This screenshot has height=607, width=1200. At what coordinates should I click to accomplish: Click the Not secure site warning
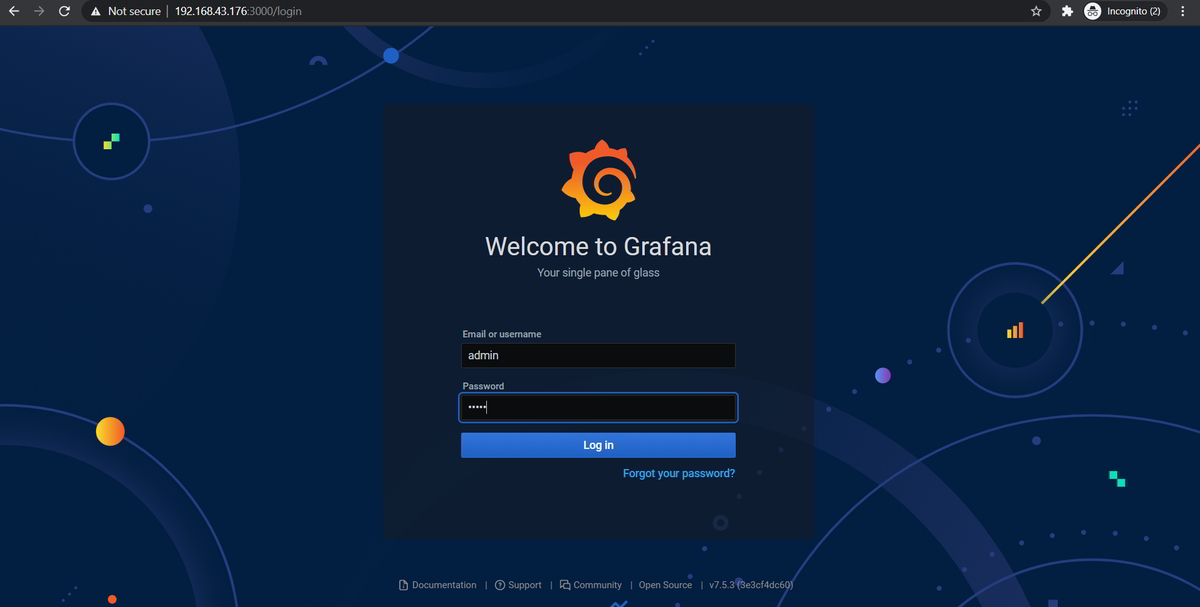[x=125, y=11]
